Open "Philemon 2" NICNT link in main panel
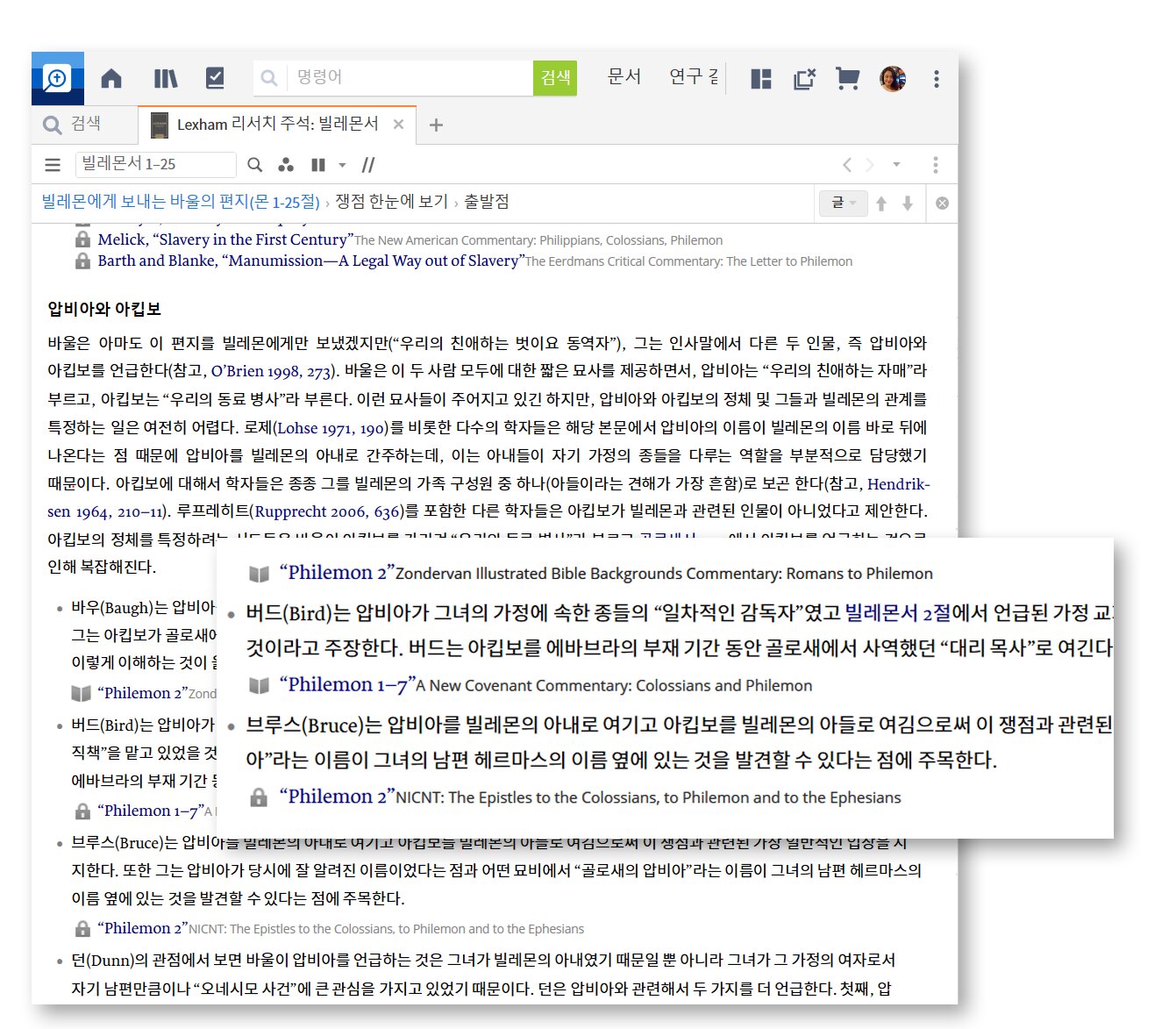The width and height of the screenshot is (1176, 1029). click(143, 928)
